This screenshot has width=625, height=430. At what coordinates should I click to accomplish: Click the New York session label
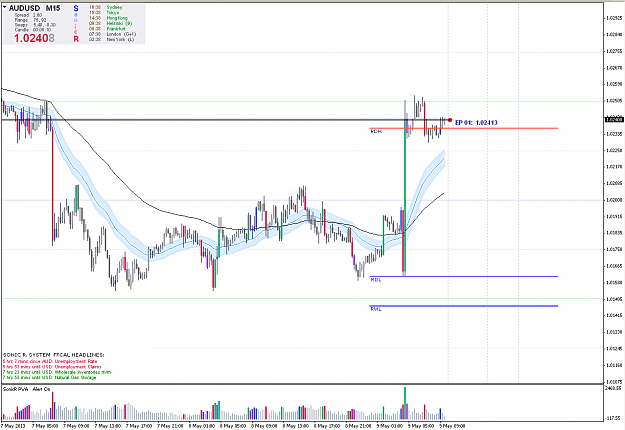point(120,39)
